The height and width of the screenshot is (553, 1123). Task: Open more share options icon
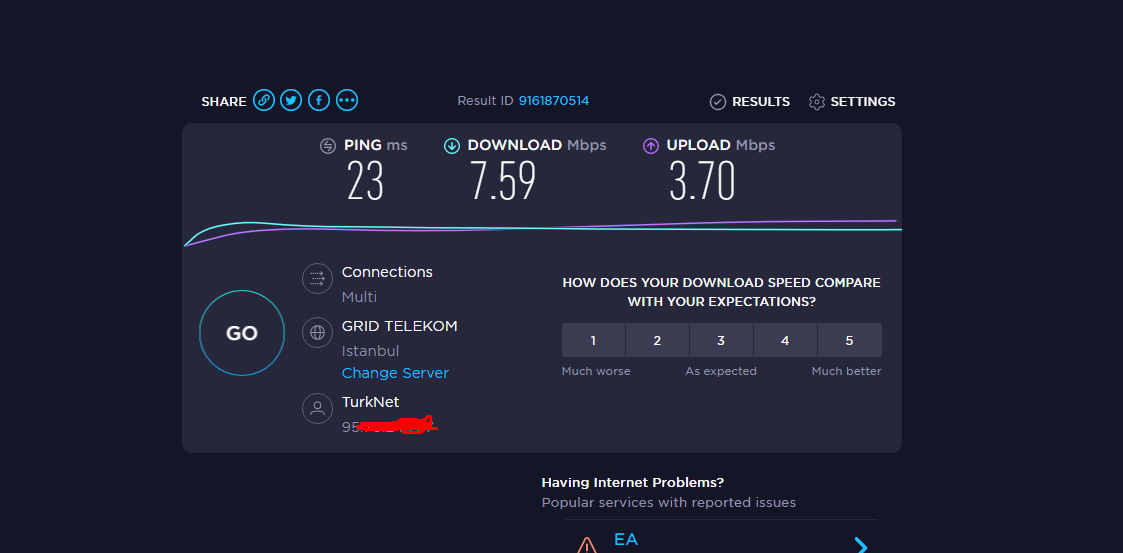pos(347,100)
